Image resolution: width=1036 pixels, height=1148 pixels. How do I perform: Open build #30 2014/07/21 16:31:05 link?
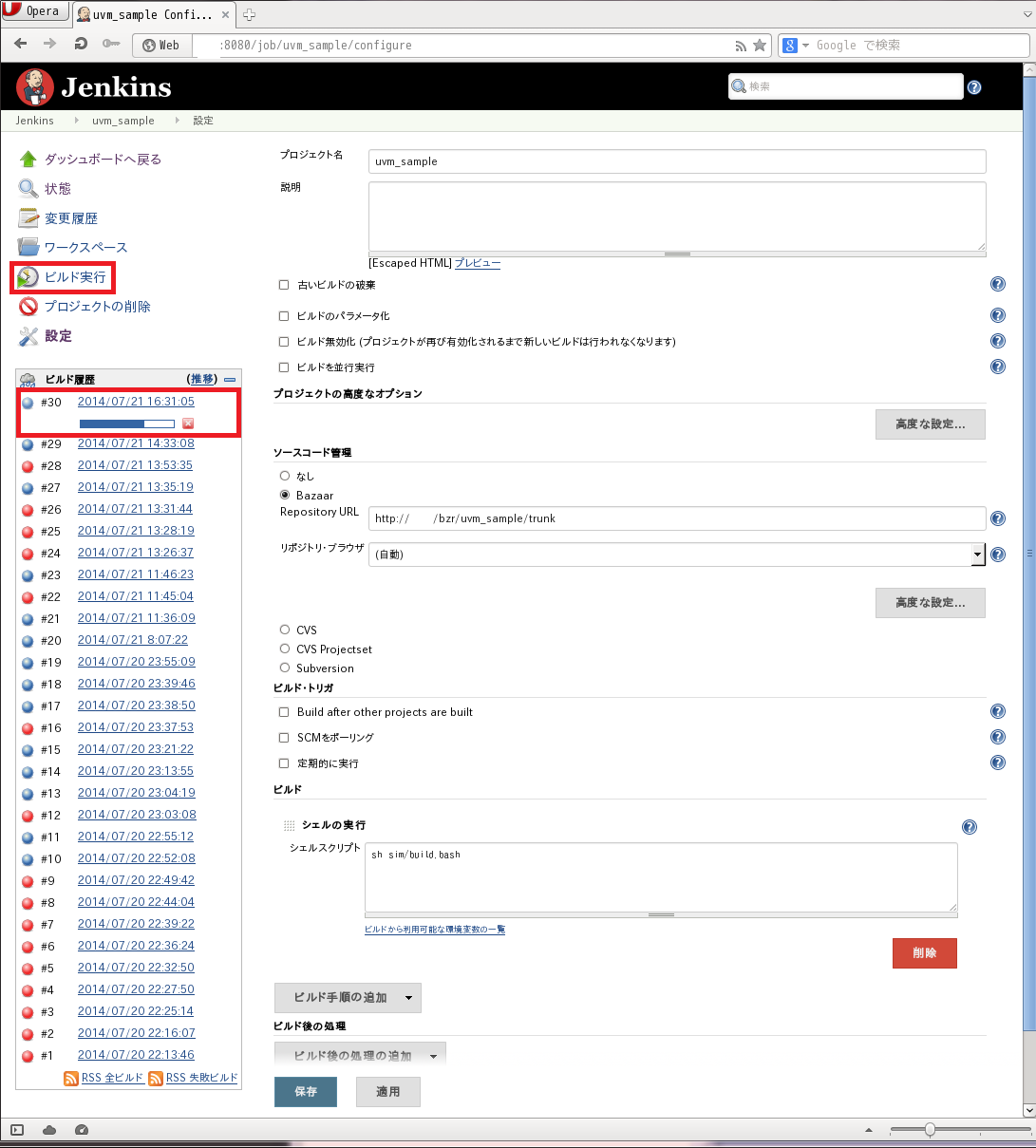pyautogui.click(x=136, y=402)
